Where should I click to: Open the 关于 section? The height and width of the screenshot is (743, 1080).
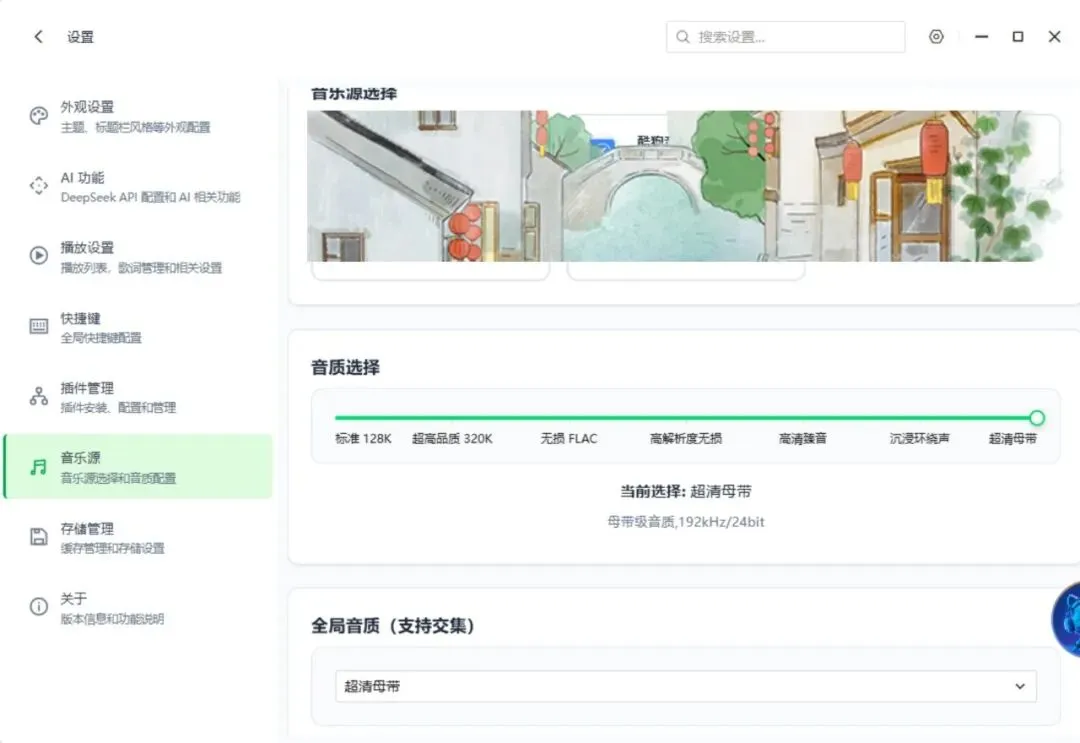click(138, 608)
